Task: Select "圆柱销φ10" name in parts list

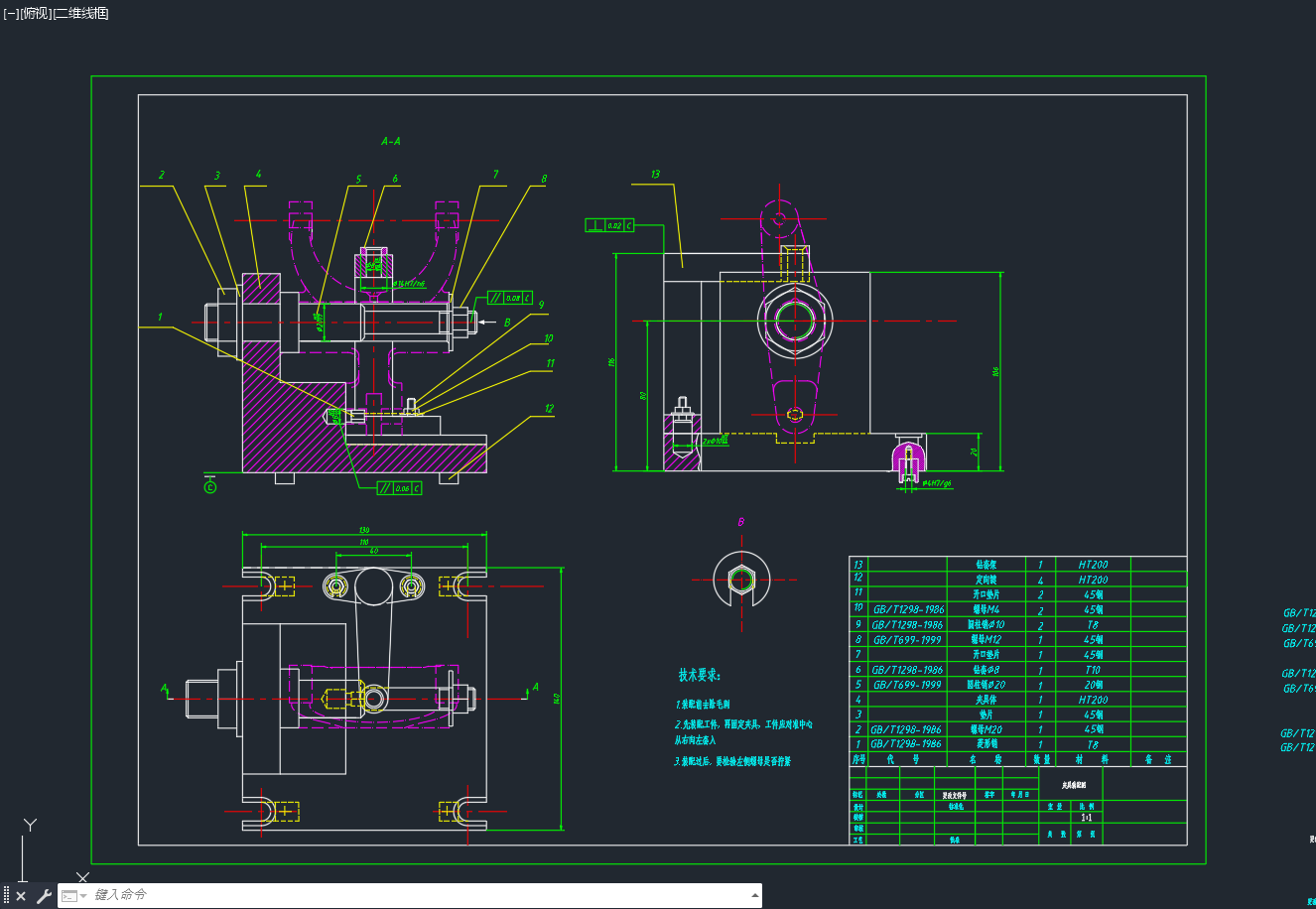Action: point(987,625)
